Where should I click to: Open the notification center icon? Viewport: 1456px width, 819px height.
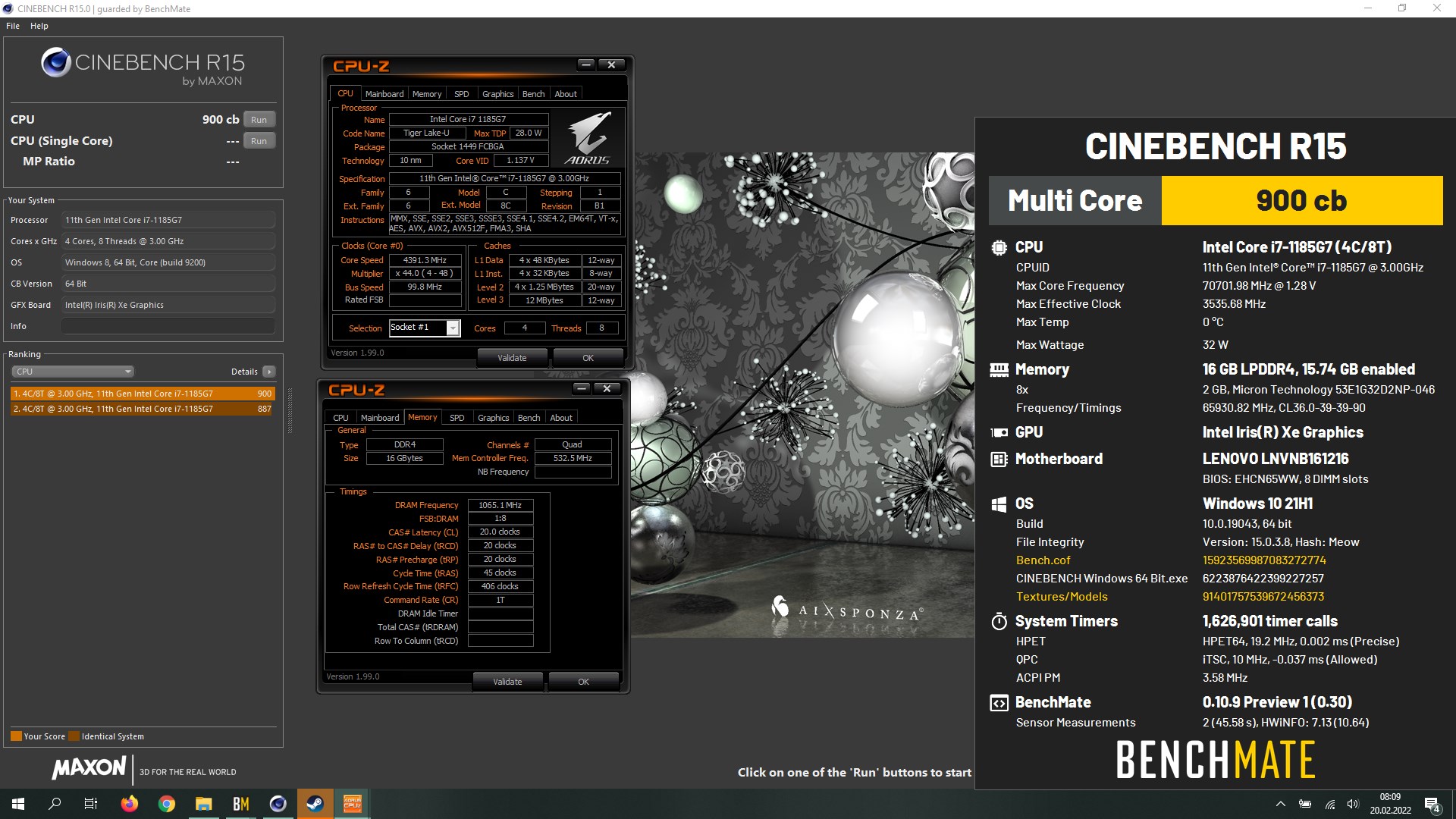[x=1432, y=804]
